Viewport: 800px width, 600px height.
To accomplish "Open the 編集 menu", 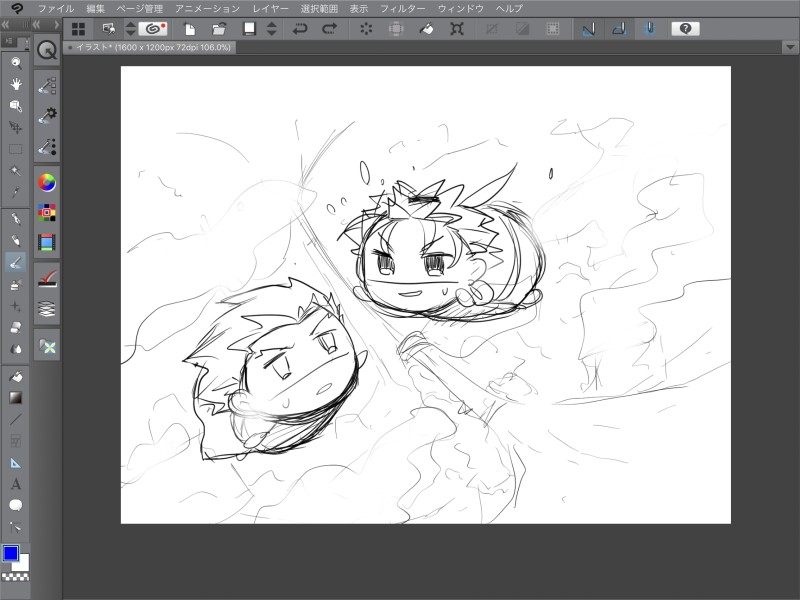I will pos(95,9).
